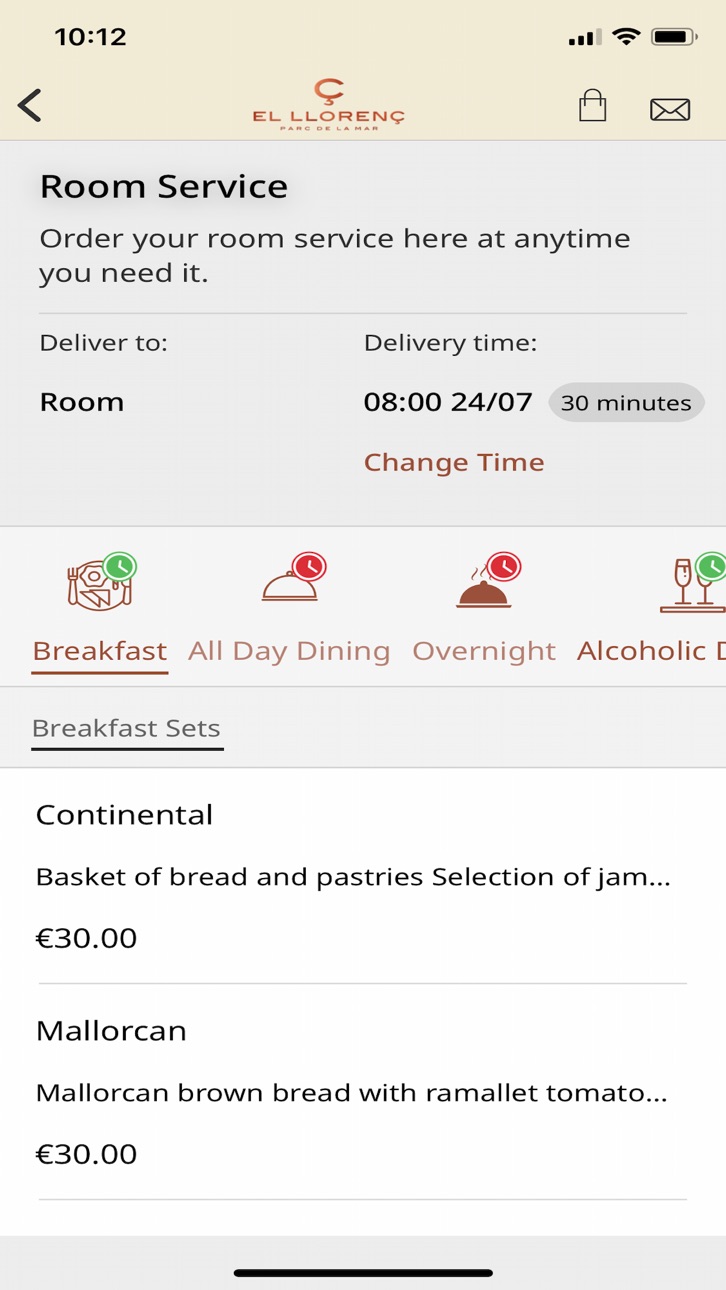Tap the 30 minutes delivery badge
Image resolution: width=726 pixels, height=1290 pixels.
(626, 403)
